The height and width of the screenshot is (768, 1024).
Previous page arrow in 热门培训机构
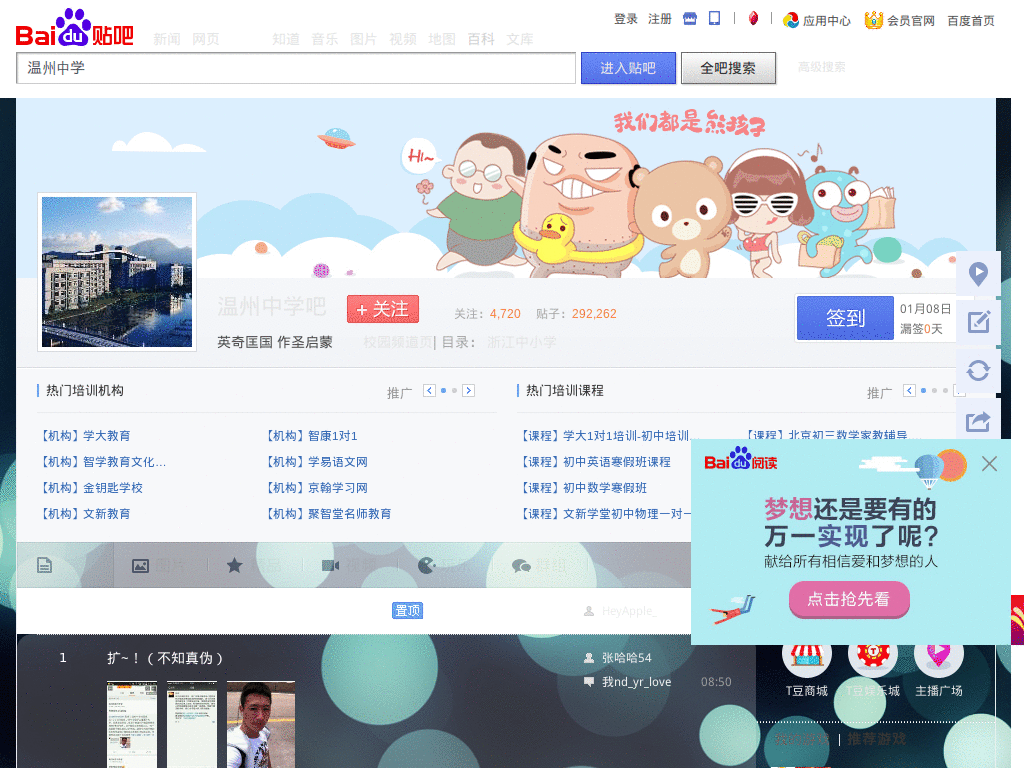coord(429,391)
